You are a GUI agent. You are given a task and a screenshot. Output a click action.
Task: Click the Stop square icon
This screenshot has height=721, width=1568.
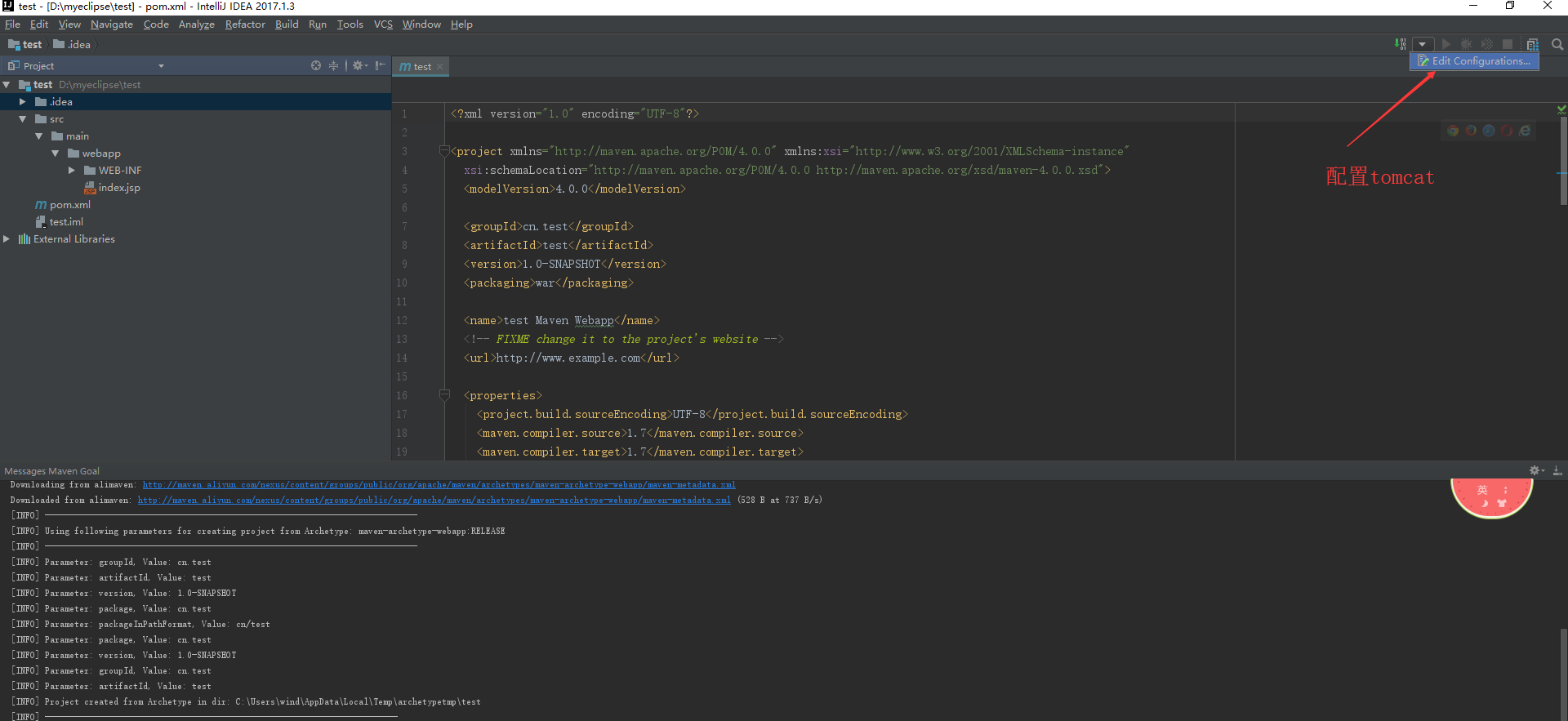click(1508, 44)
